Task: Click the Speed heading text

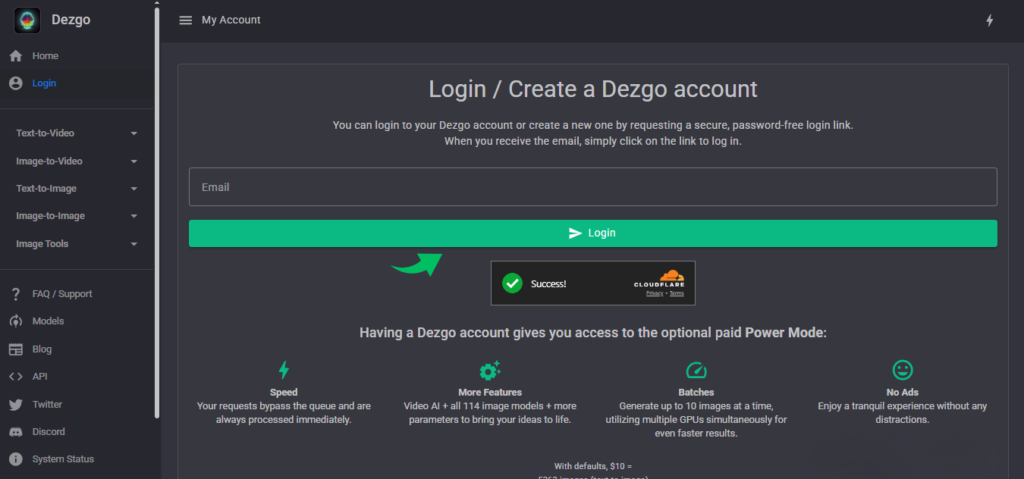Action: pyautogui.click(x=283, y=393)
